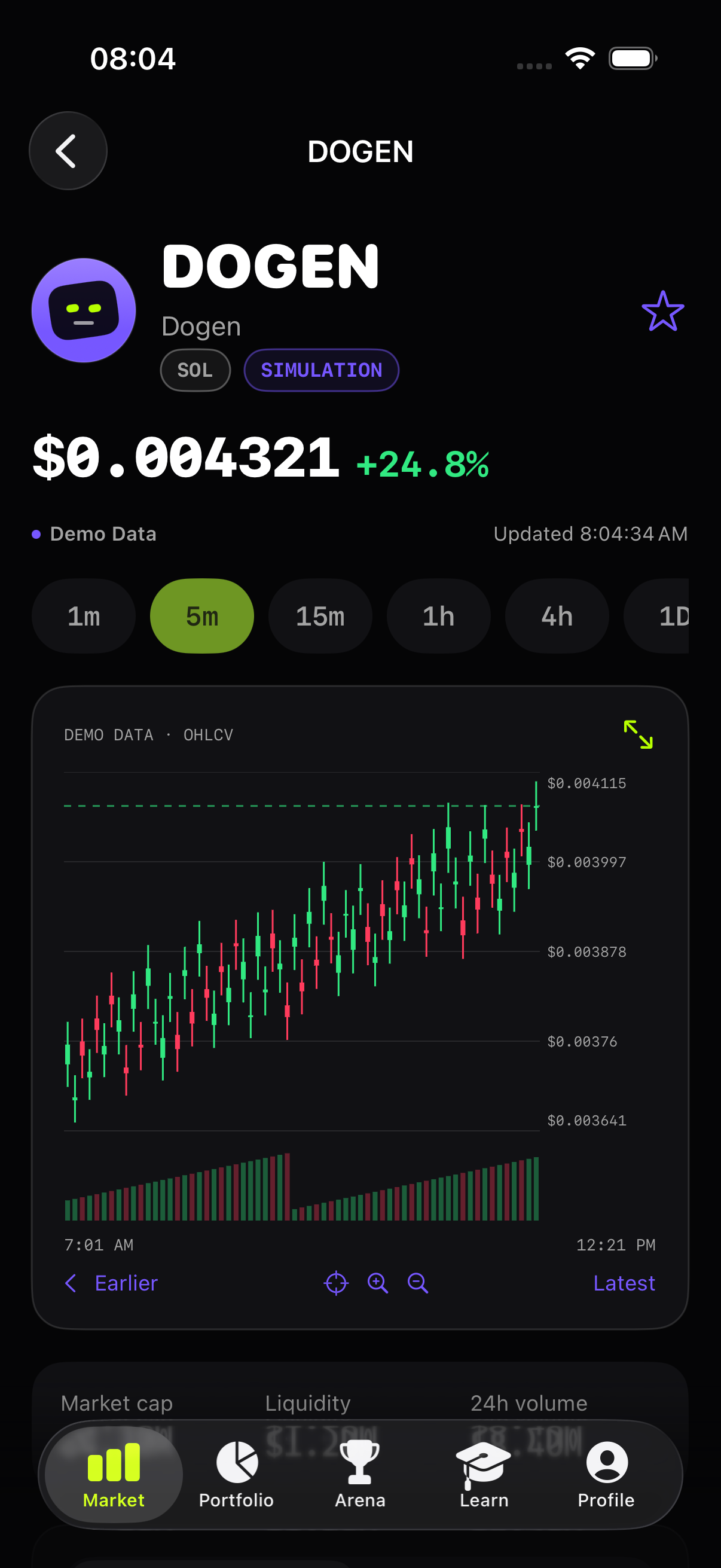Add DOGEN to favorites with star
Screen dimensions: 721x1568
coord(662,311)
